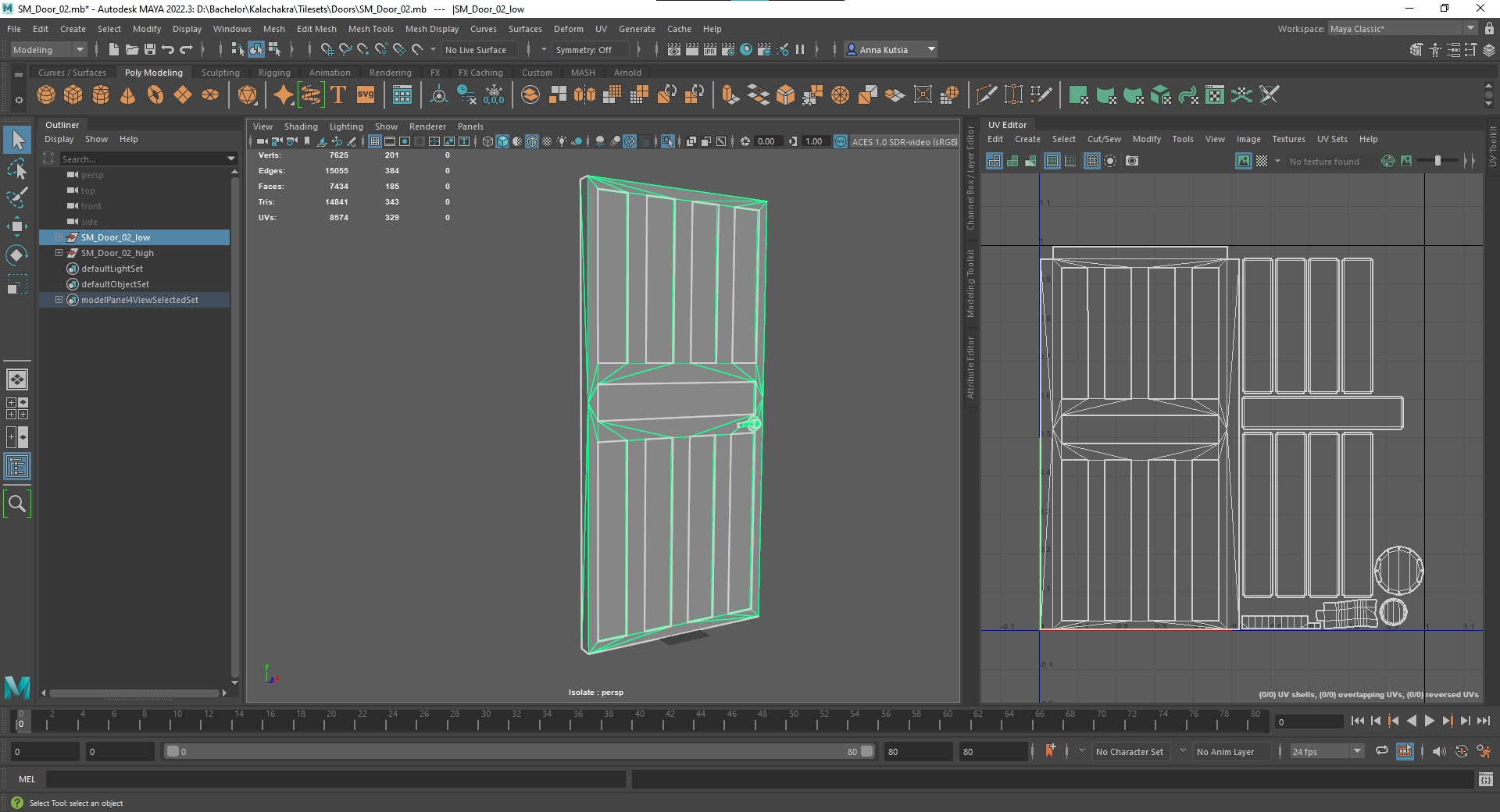Screen dimensions: 1500x812
Task: Click the Symmetry: Off field
Action: [591, 49]
